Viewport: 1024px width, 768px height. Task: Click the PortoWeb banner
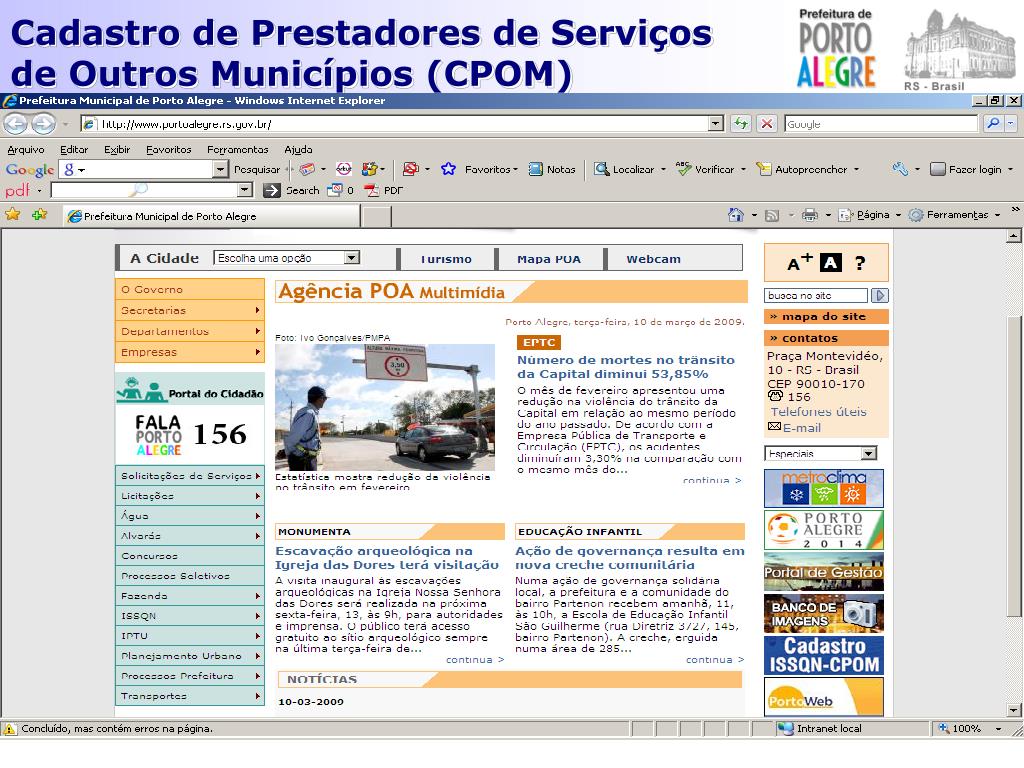click(x=824, y=697)
